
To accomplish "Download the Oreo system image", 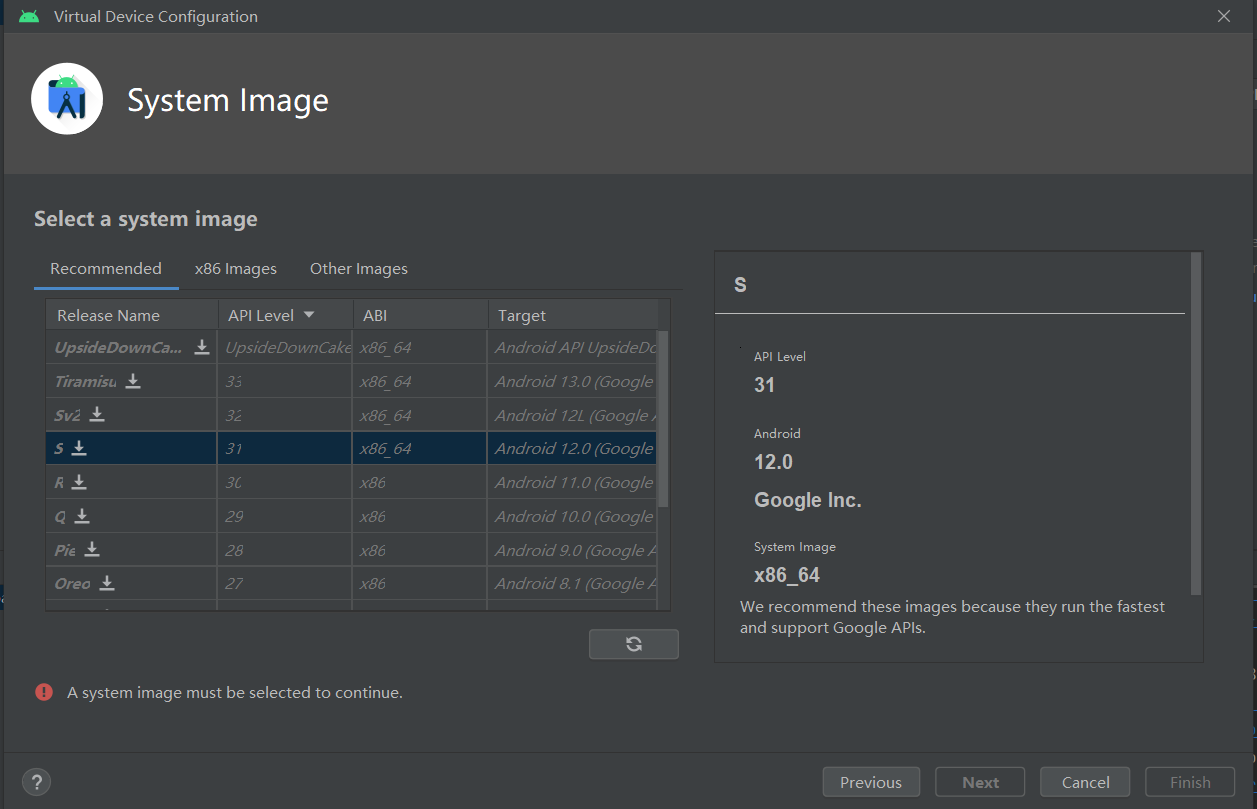I will click(107, 583).
